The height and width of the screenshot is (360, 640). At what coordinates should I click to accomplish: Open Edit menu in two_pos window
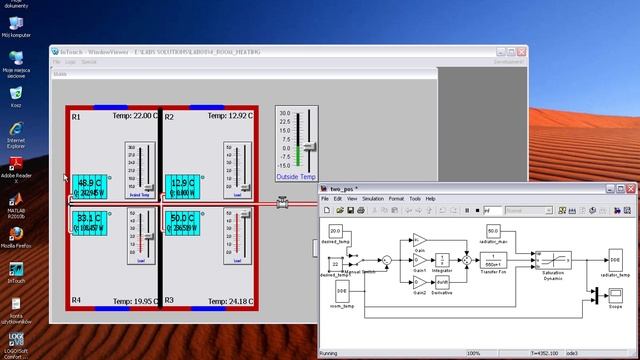(x=338, y=199)
